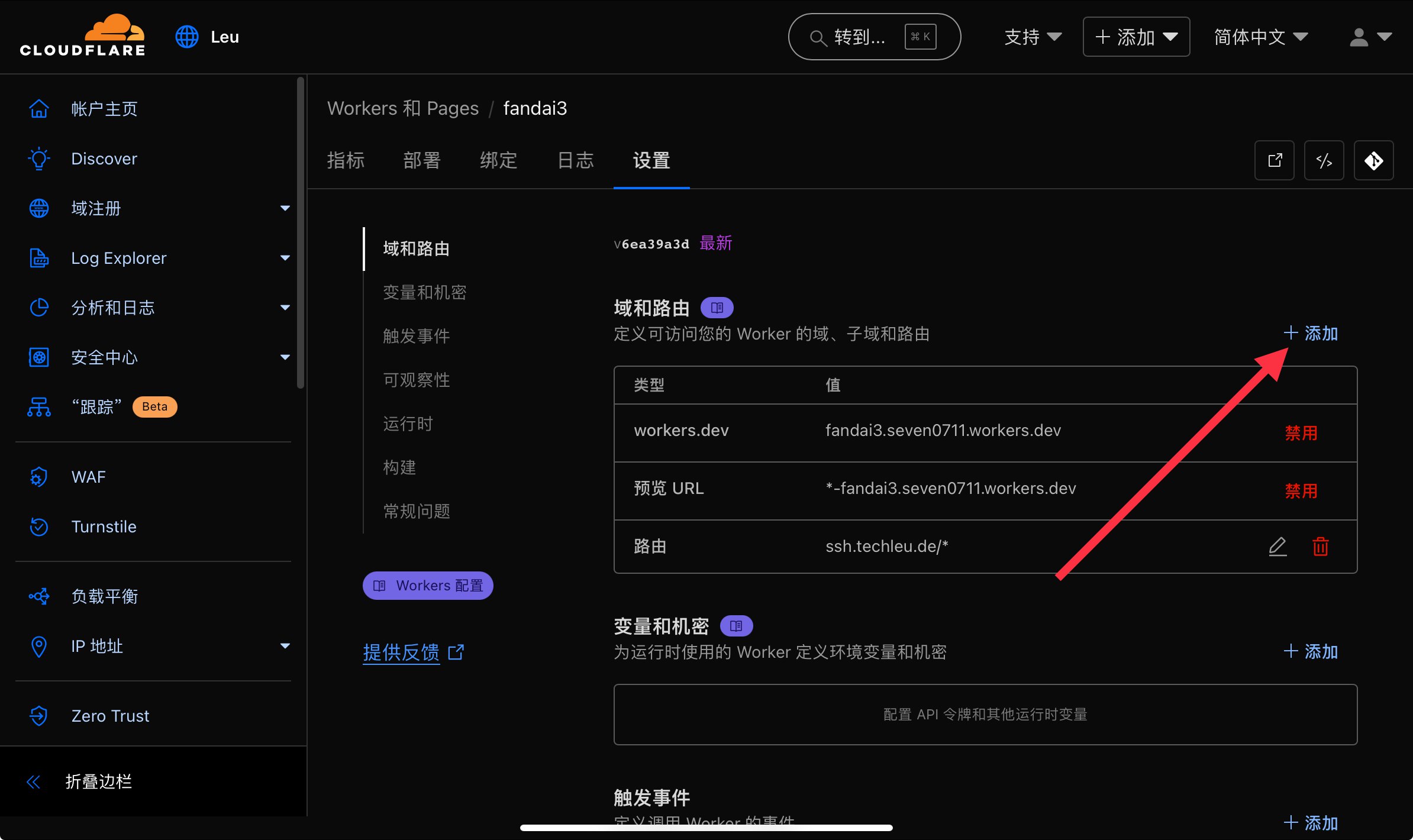Viewport: 1413px width, 840px height.
Task: Expand the 域注册 sidebar arrow
Action: pos(285,208)
